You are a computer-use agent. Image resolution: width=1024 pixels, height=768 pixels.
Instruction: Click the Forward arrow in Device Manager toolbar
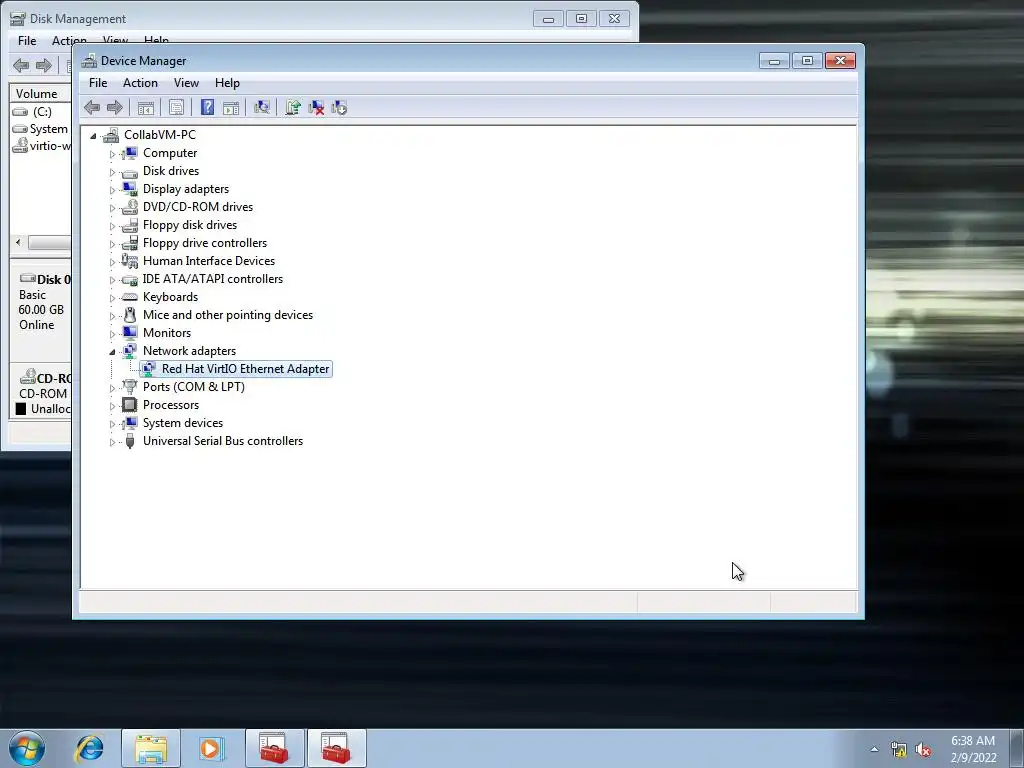(114, 108)
